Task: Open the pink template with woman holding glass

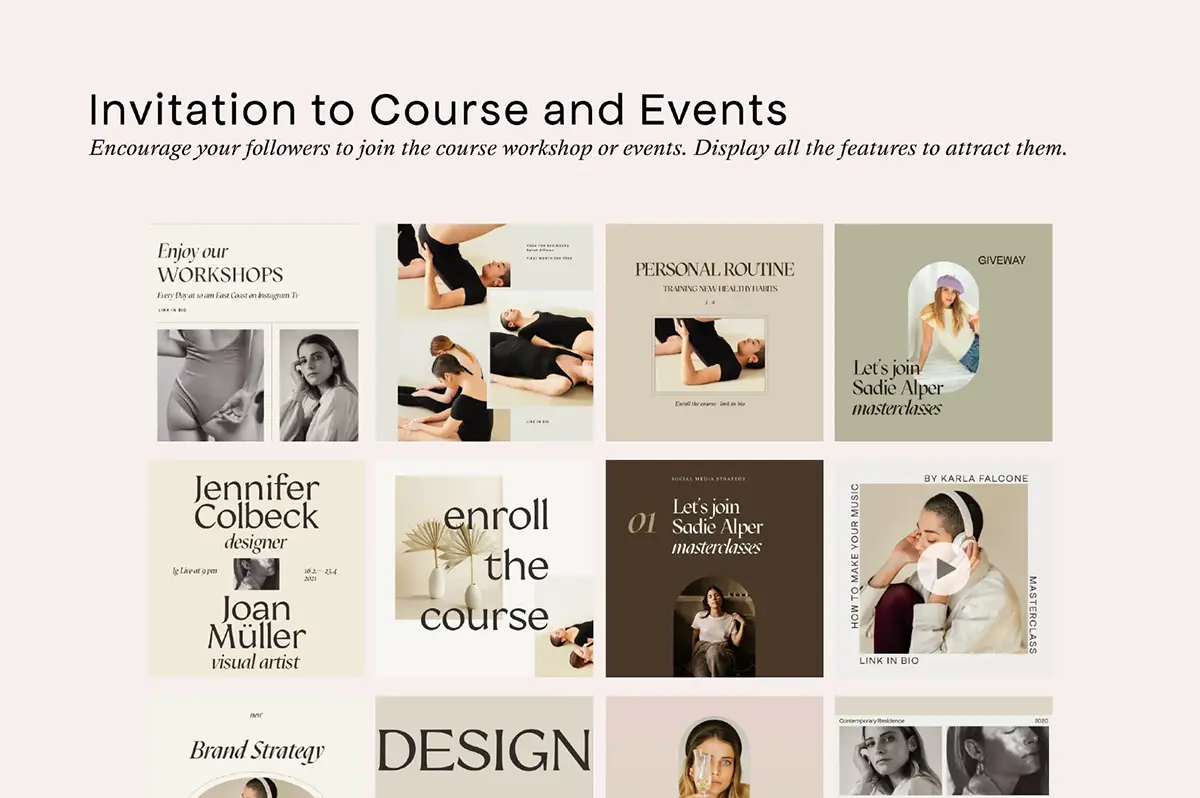Action: [714, 750]
